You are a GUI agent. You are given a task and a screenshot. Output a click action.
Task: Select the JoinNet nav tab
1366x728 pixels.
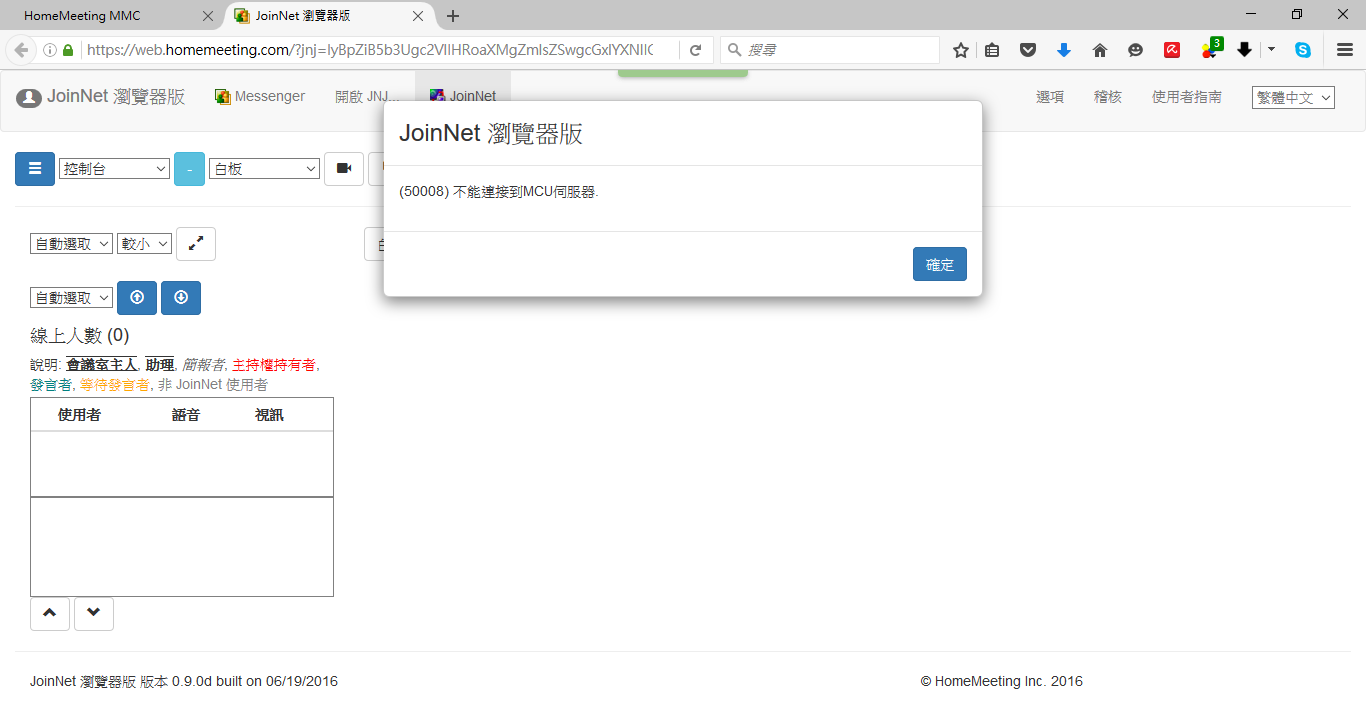[463, 97]
